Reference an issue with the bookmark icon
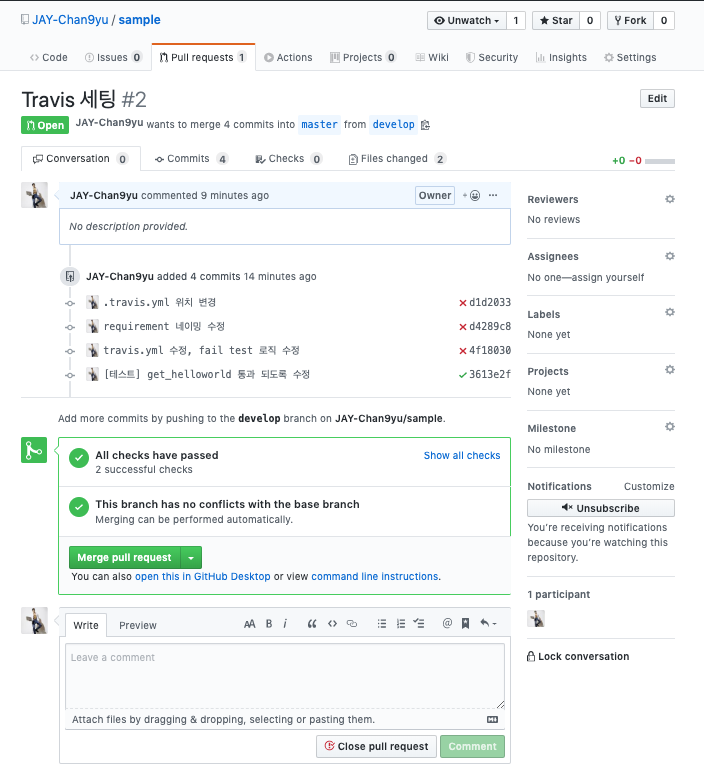 tap(465, 624)
